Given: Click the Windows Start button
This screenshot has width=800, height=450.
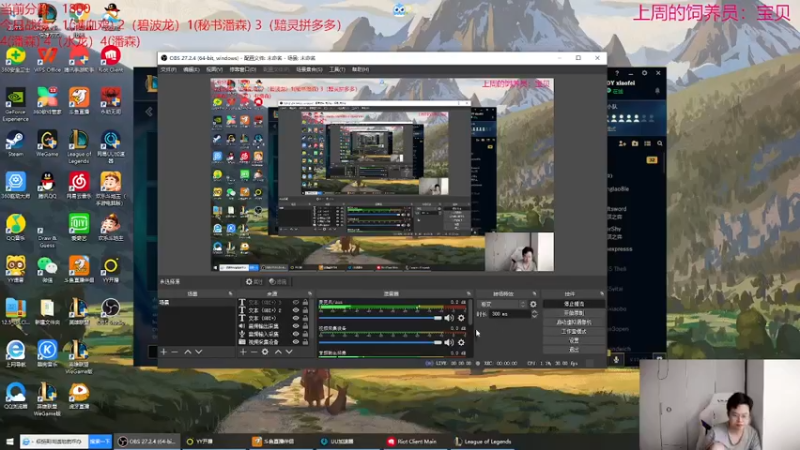Looking at the screenshot, I should (9, 441).
